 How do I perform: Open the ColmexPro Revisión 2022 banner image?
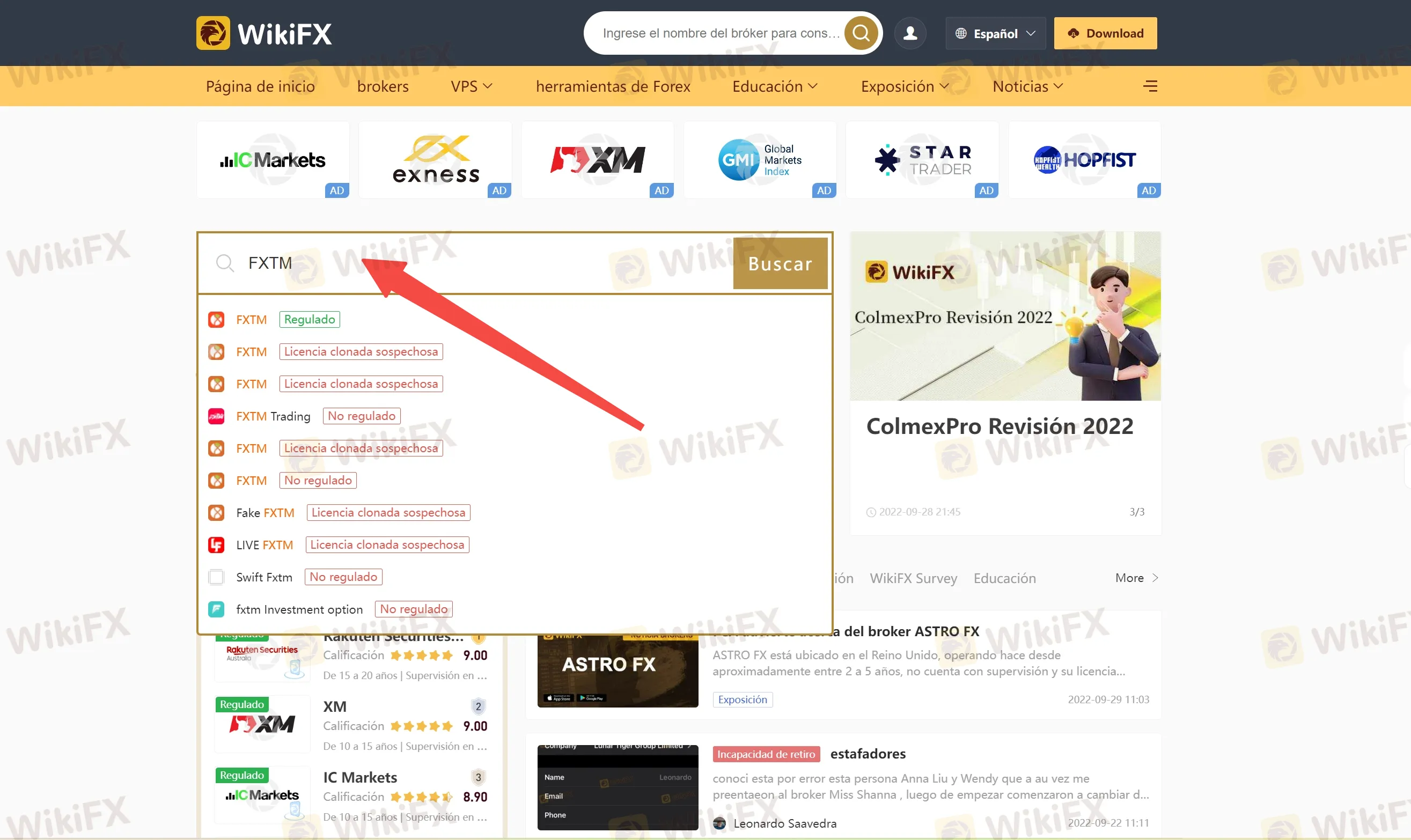pyautogui.click(x=1005, y=316)
